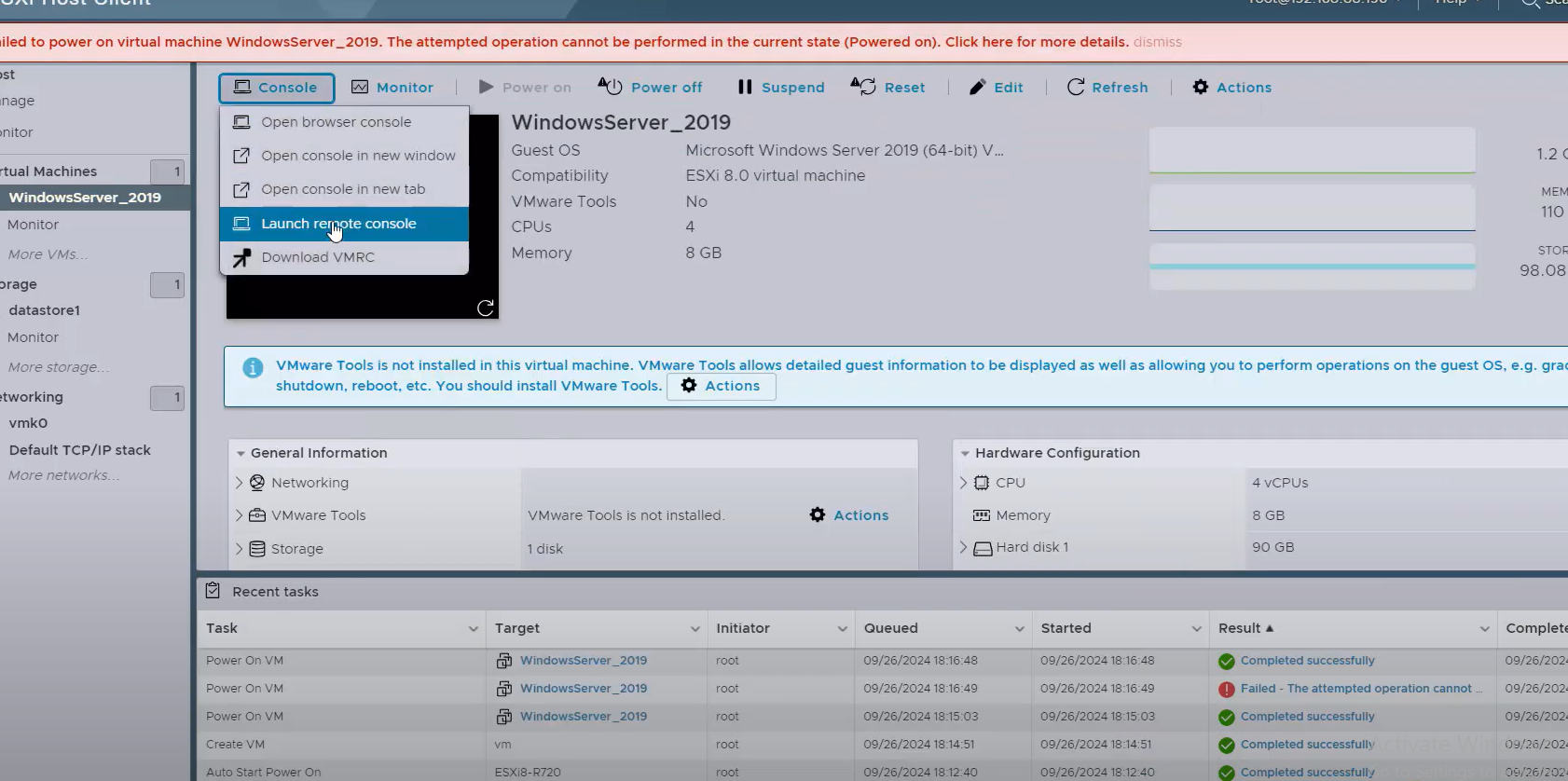
Task: Click ESXi8-R720 target cell
Action: coord(528,773)
